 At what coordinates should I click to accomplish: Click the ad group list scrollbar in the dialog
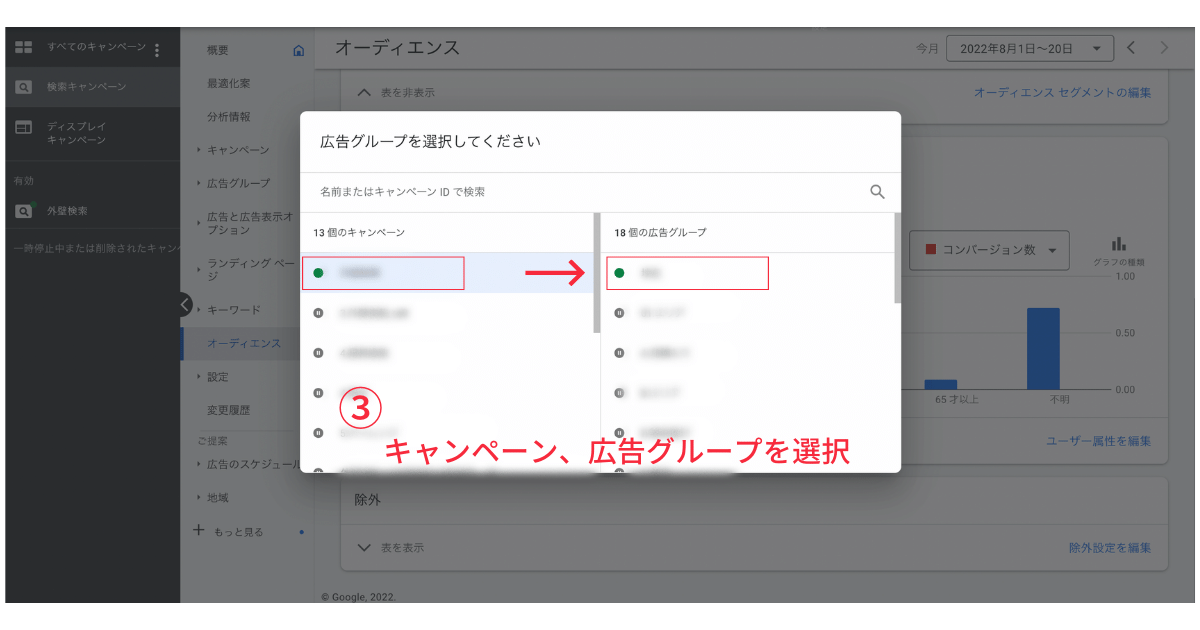click(x=897, y=258)
